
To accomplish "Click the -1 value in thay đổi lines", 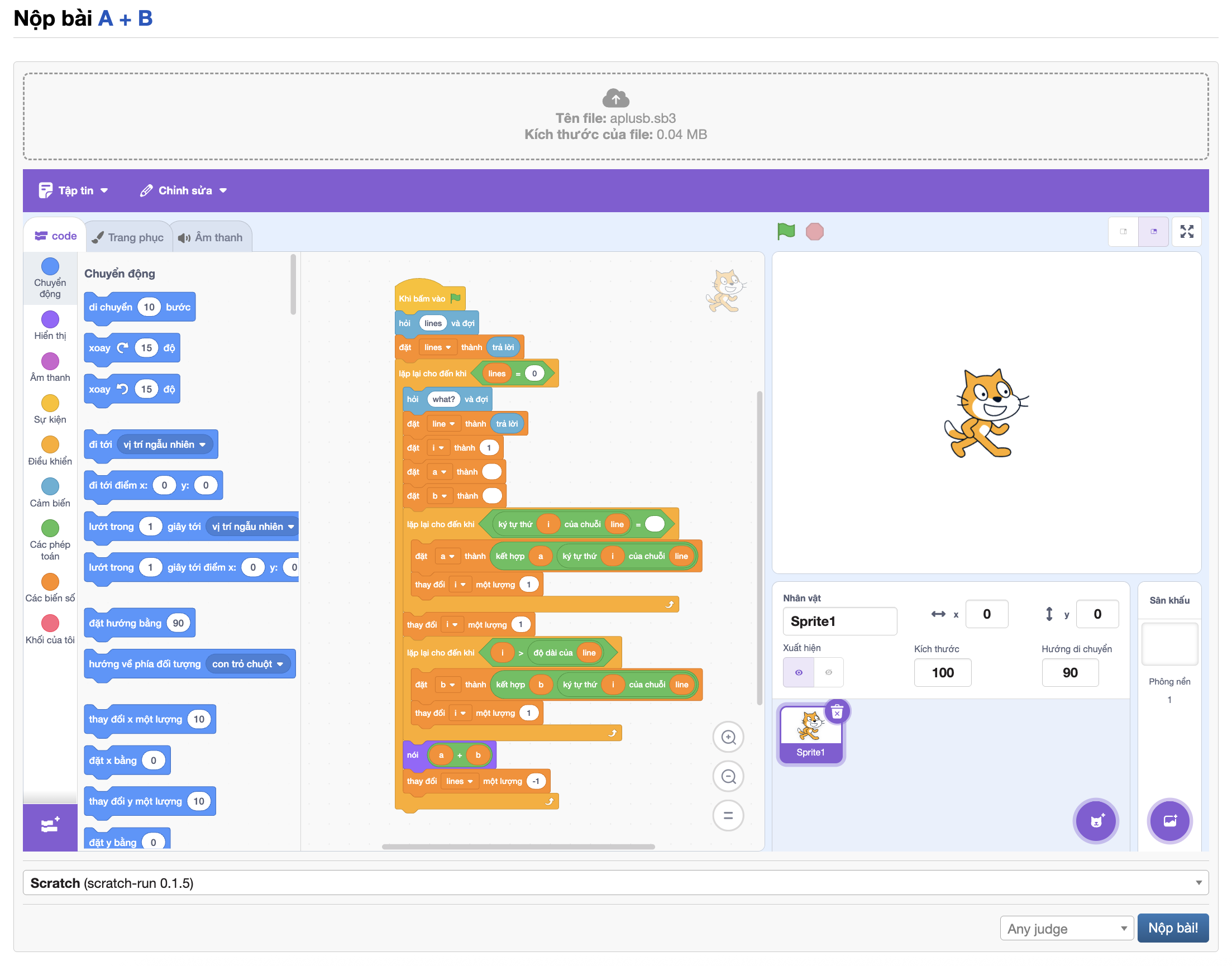I will (535, 782).
